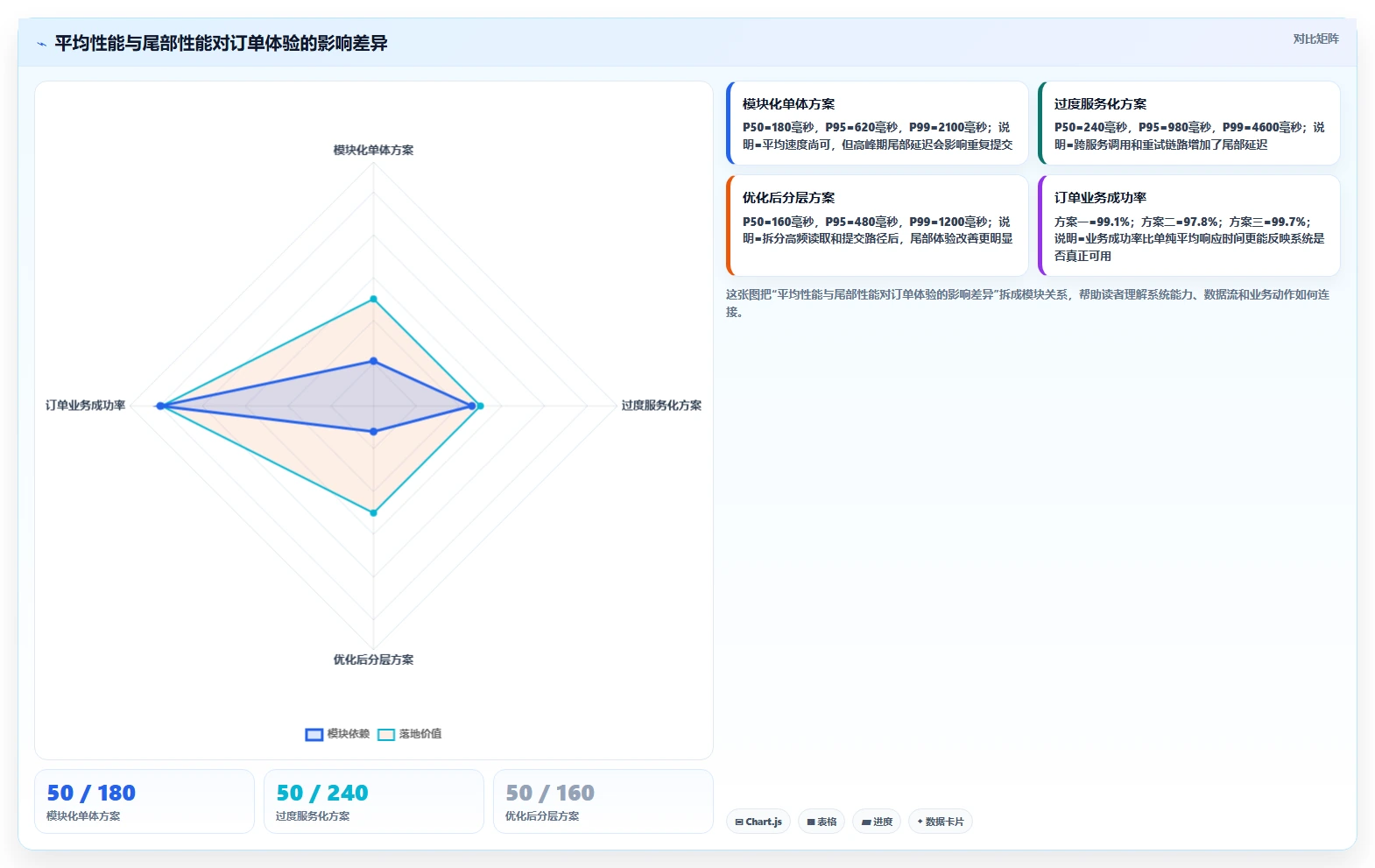Click the text 方案一=99.1% in the success-rate card
The width and height of the screenshot is (1375, 868).
(x=1092, y=222)
